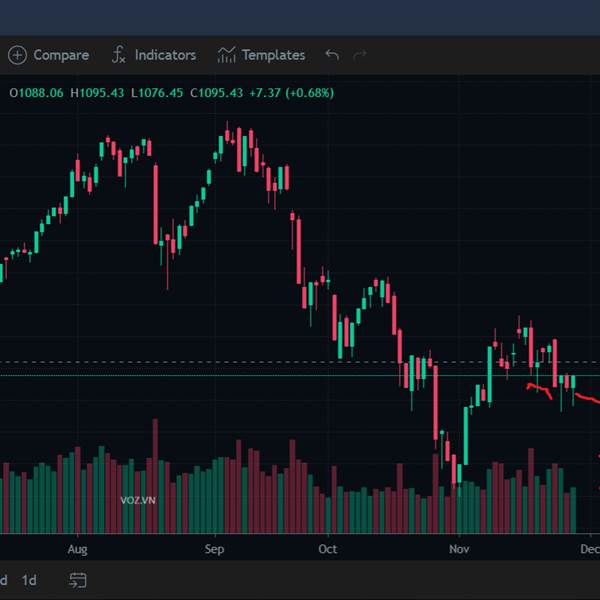Open the indicator Templates chart icon
The height and width of the screenshot is (600, 600).
tap(227, 55)
